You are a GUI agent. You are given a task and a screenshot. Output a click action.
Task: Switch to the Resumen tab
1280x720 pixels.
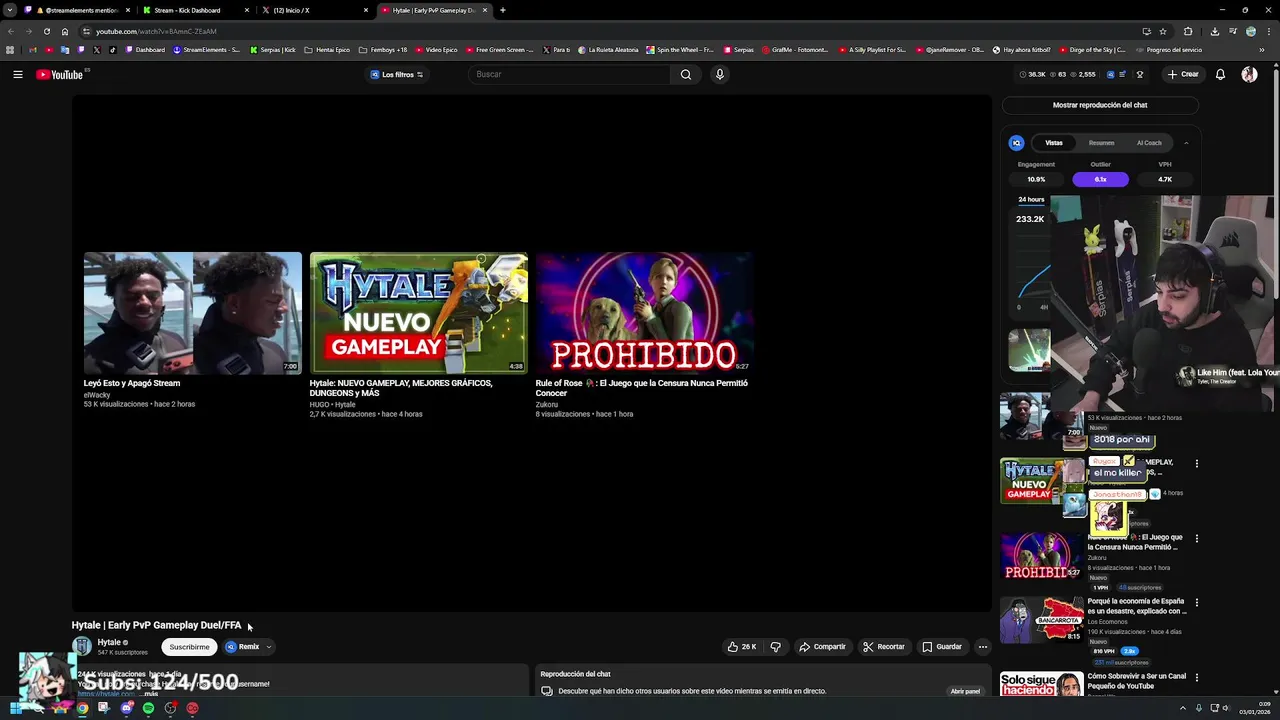1101,143
